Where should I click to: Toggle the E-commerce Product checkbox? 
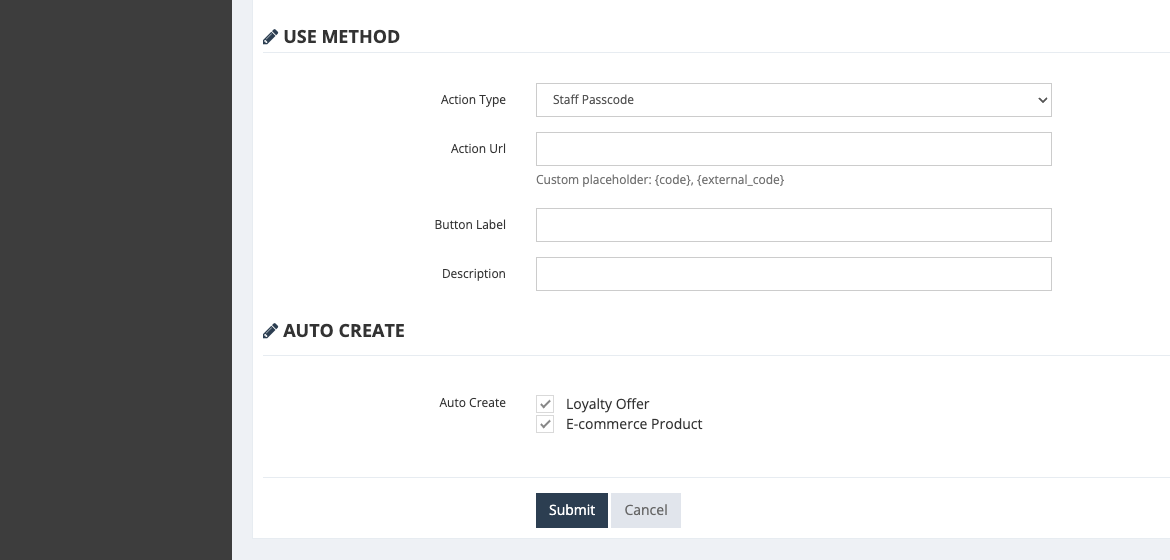(x=545, y=424)
